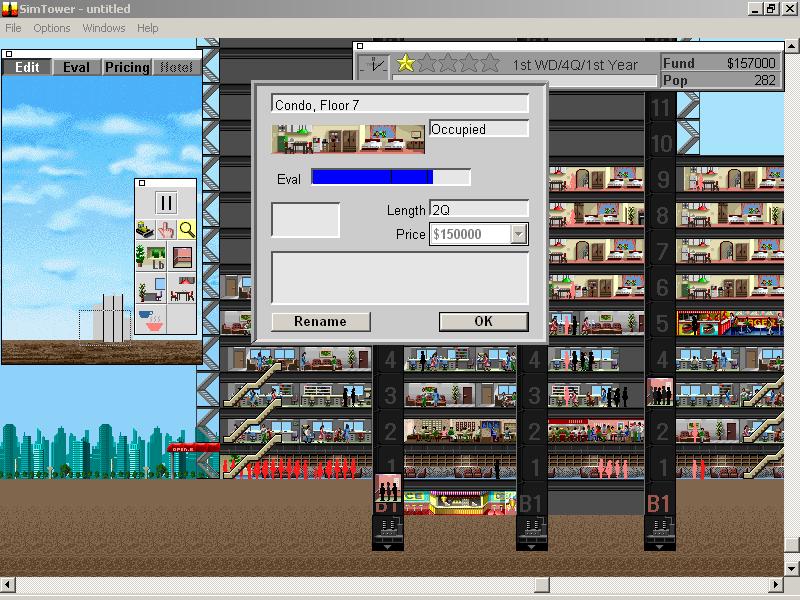Image resolution: width=800 pixels, height=600 pixels.
Task: Click the vertical scrollbar up arrow
Action: coord(791,46)
